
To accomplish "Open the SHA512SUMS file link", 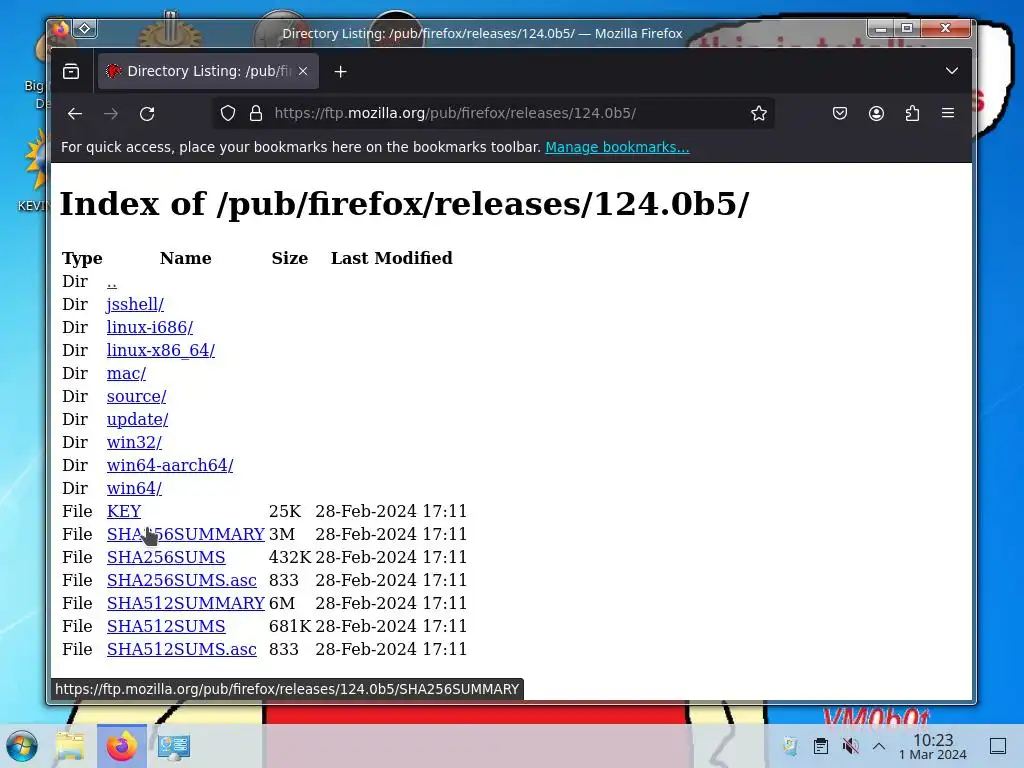I will pos(166,626).
